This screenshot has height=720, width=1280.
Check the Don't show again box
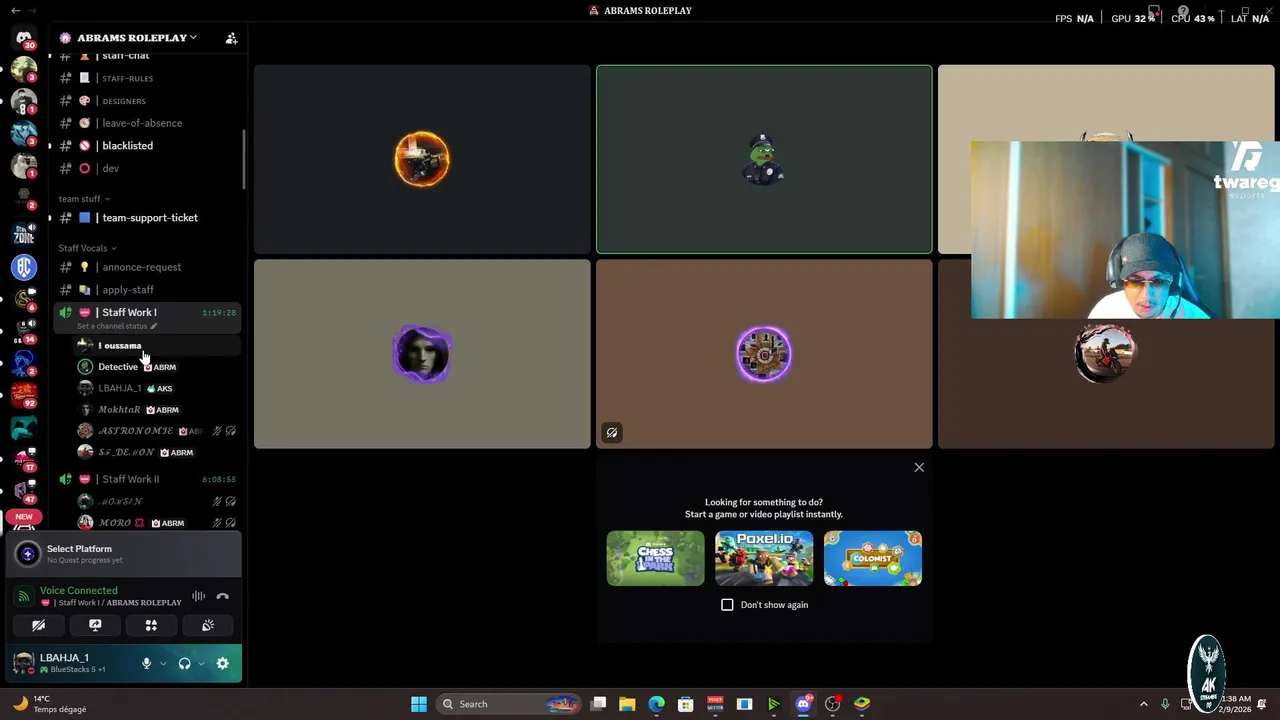pyautogui.click(x=727, y=605)
